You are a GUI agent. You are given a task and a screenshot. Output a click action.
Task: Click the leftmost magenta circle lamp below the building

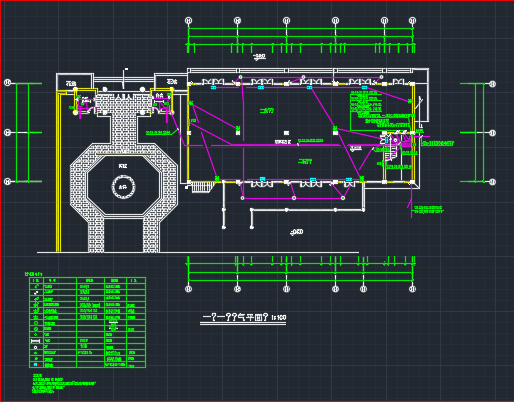click(x=243, y=198)
